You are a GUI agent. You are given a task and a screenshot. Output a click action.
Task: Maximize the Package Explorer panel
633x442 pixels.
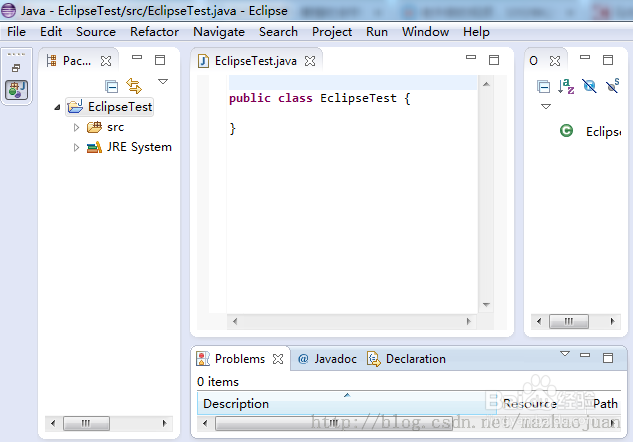coord(160,60)
